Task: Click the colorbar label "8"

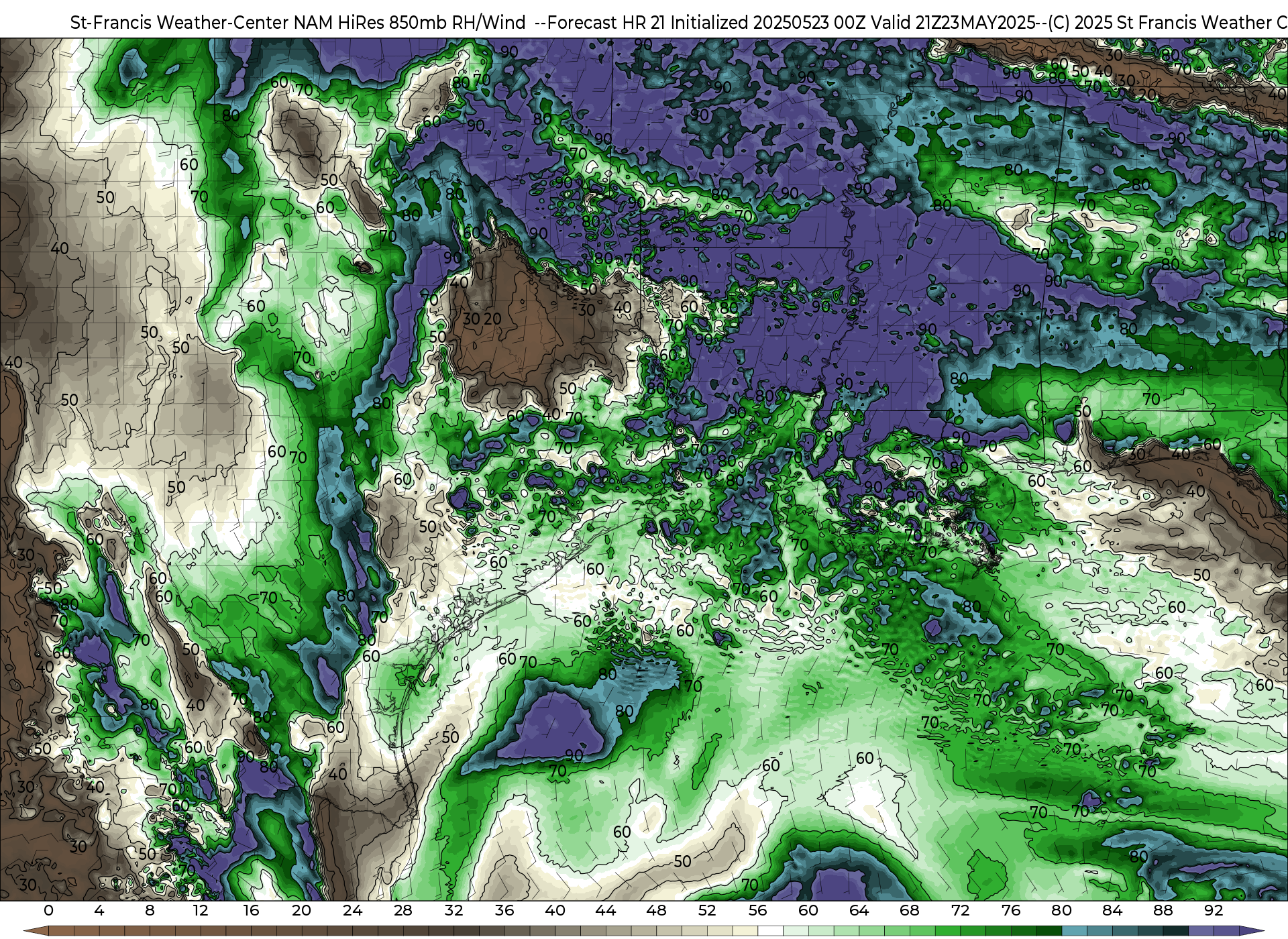Action: point(150,910)
